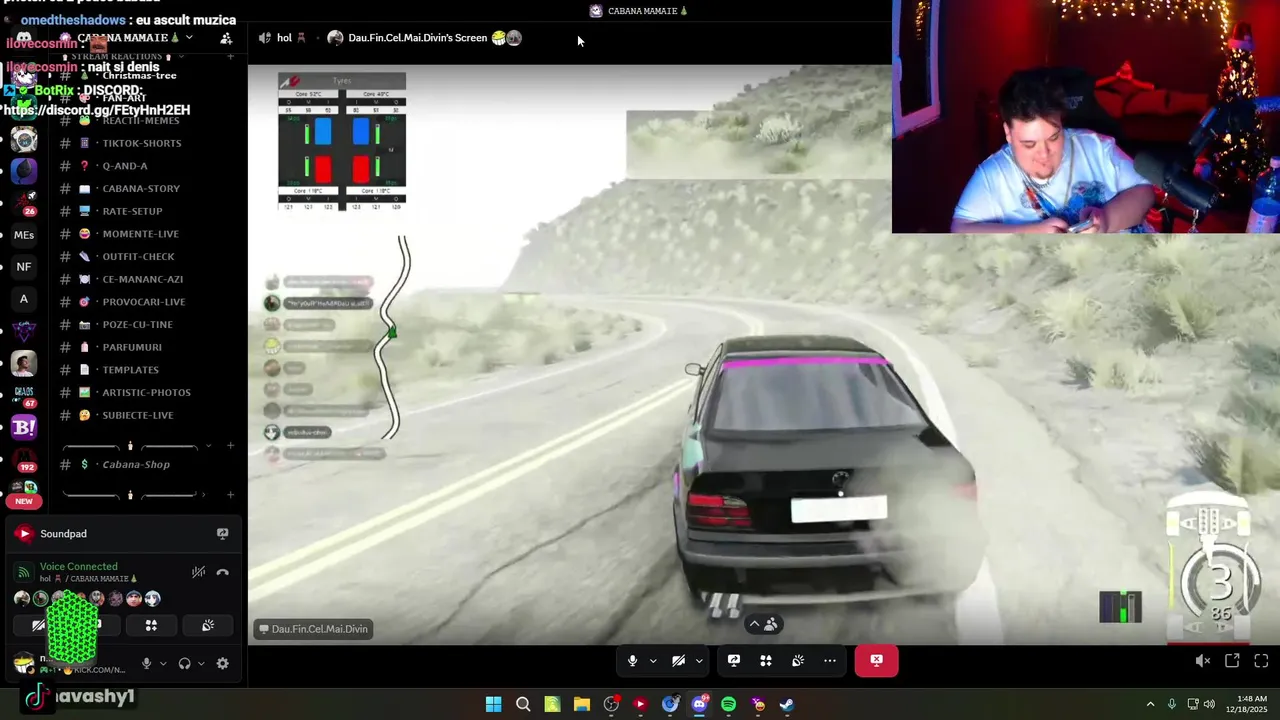Open the voice panel soundboard button
Viewport: 1280px width, 720px height.
208,625
